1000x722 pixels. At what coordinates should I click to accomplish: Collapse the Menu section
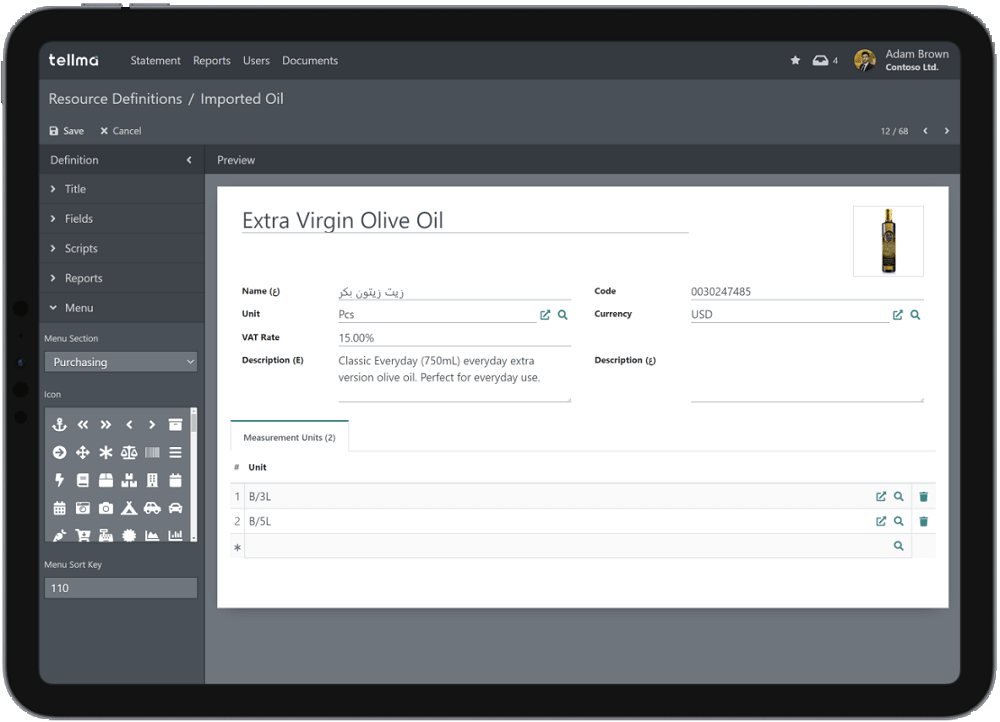[x=122, y=308]
